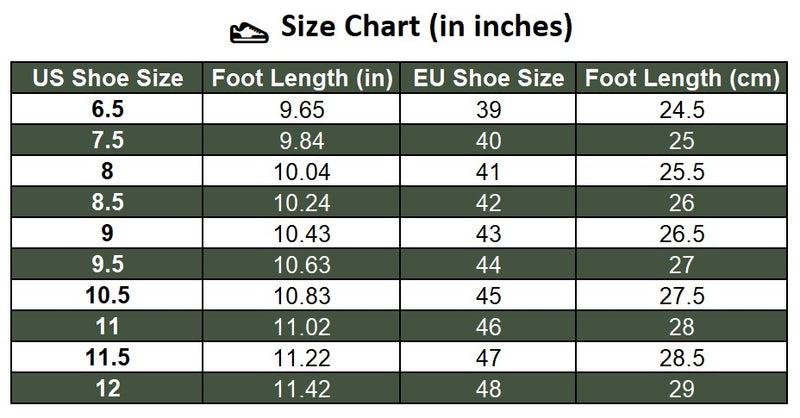Click the 9.84 inch foot length cell
800x418 pixels.
click(x=302, y=140)
